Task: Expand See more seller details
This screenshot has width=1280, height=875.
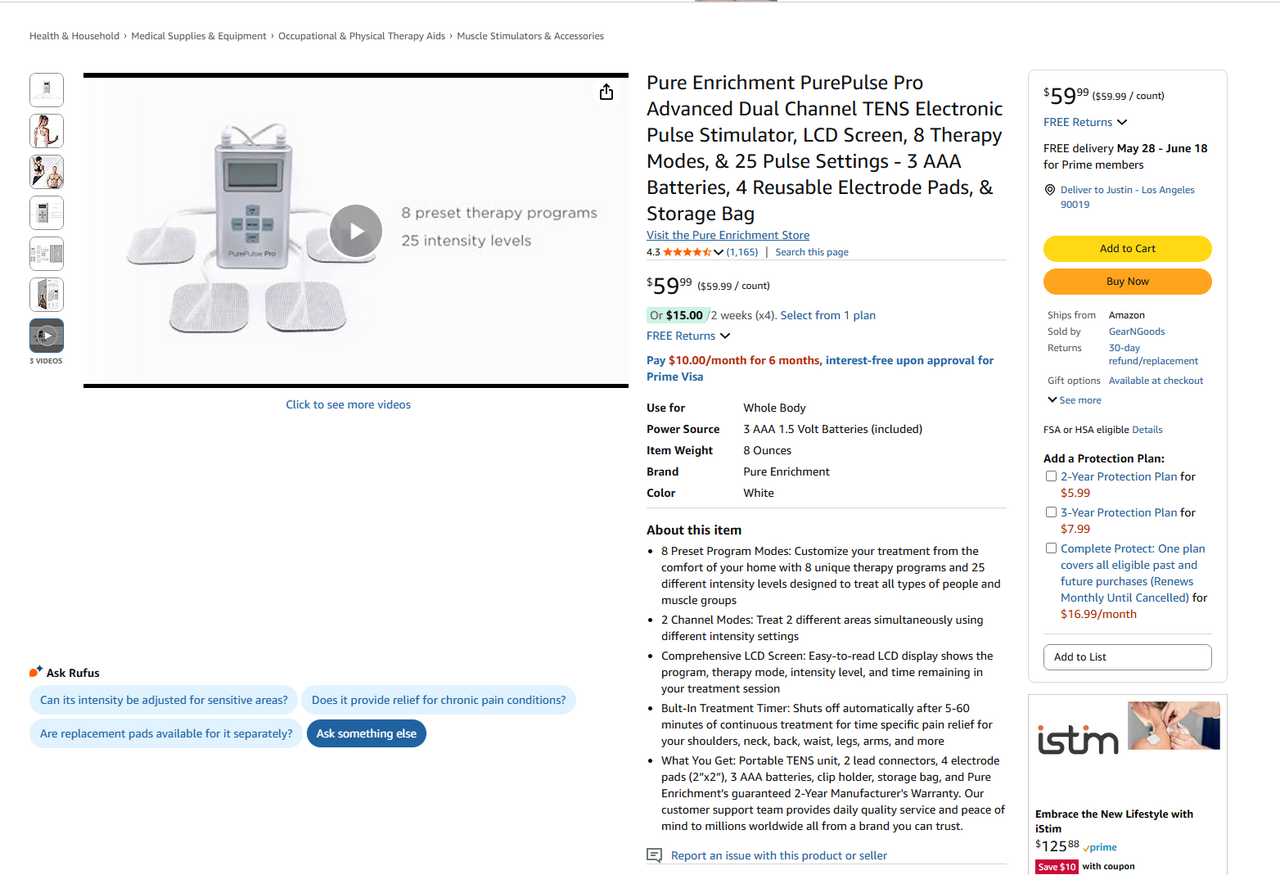Action: point(1074,400)
